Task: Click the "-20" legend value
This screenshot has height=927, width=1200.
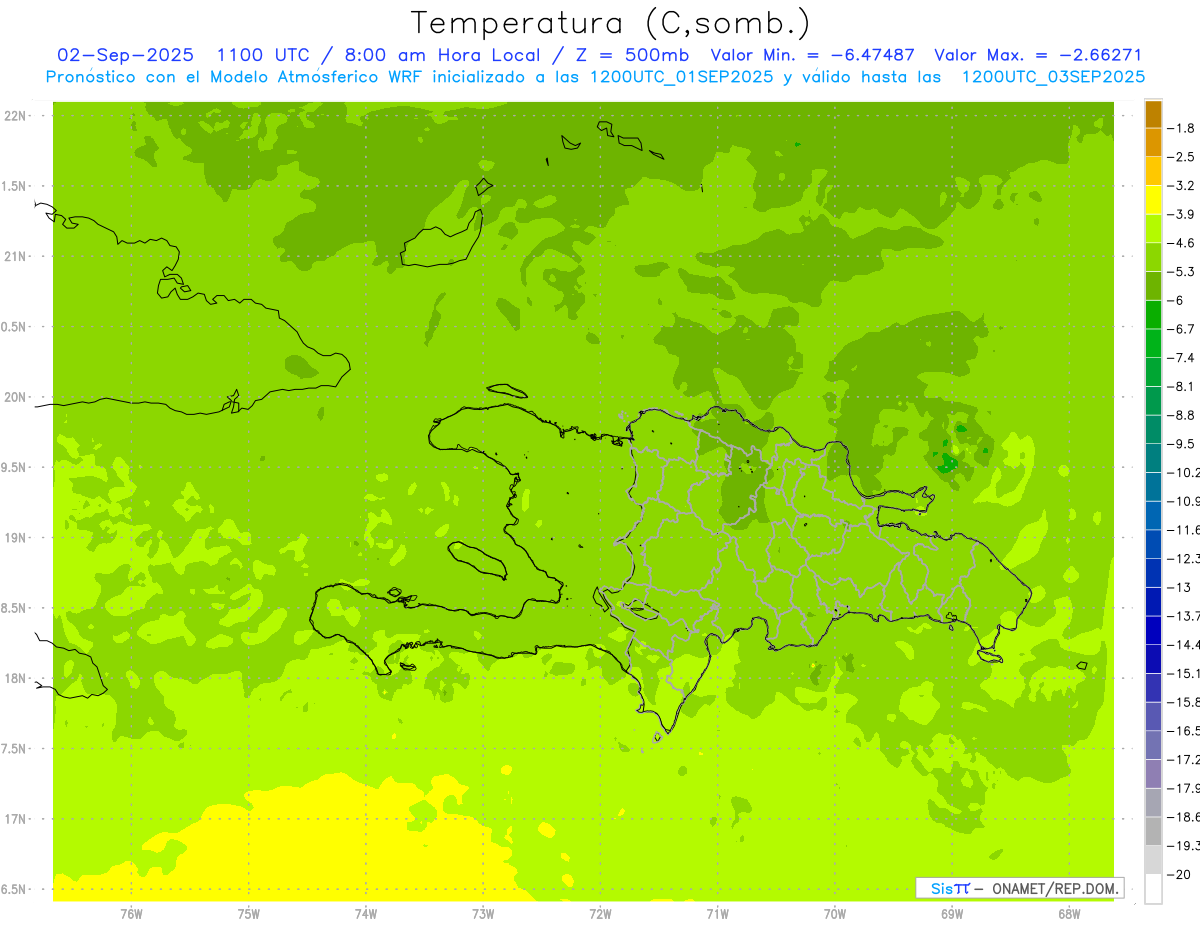Action: (x=1179, y=875)
